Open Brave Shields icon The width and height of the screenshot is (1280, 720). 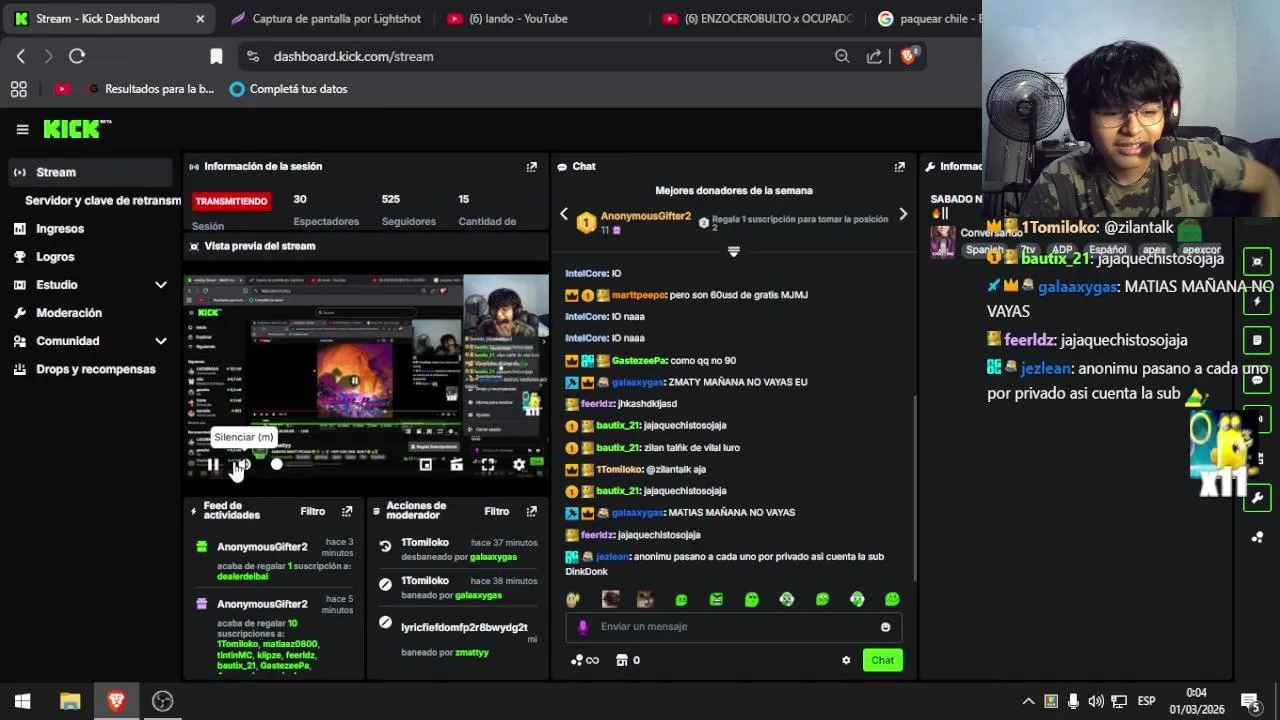(x=909, y=56)
